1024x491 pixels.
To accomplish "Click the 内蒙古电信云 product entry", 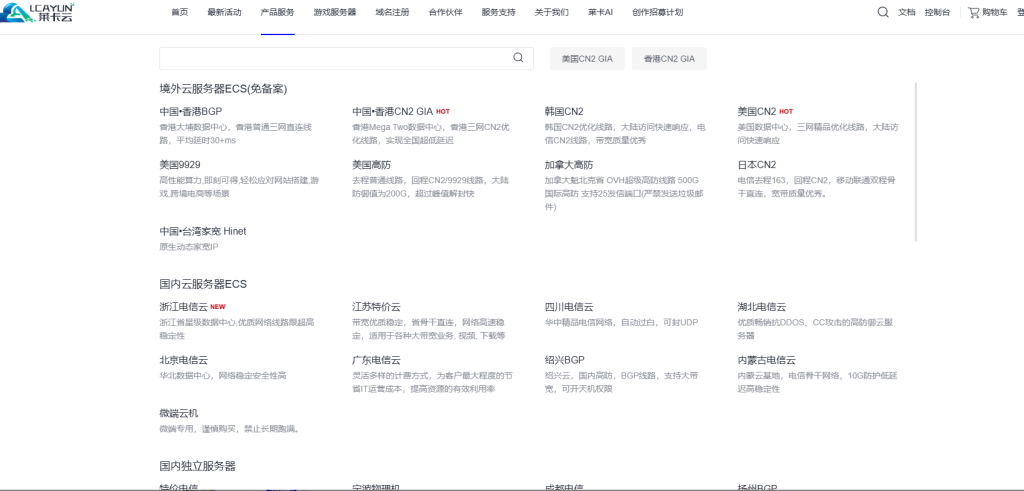I will pos(766,360).
